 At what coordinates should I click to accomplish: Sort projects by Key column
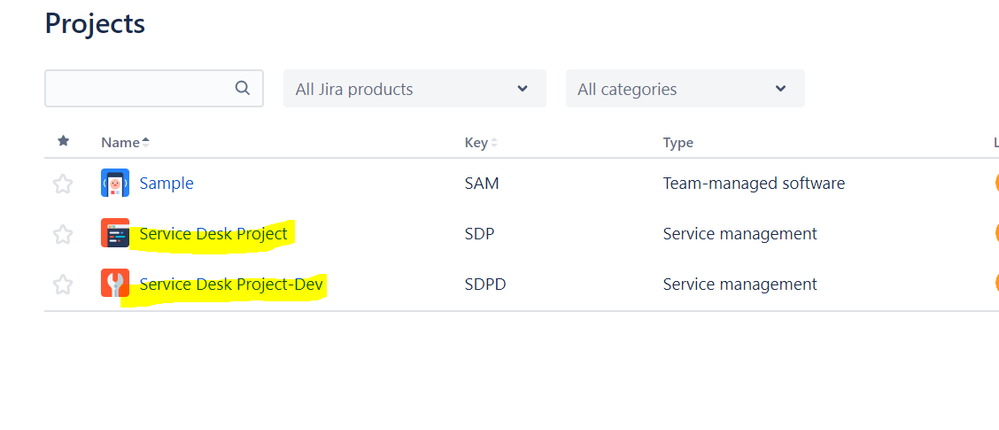(x=481, y=143)
